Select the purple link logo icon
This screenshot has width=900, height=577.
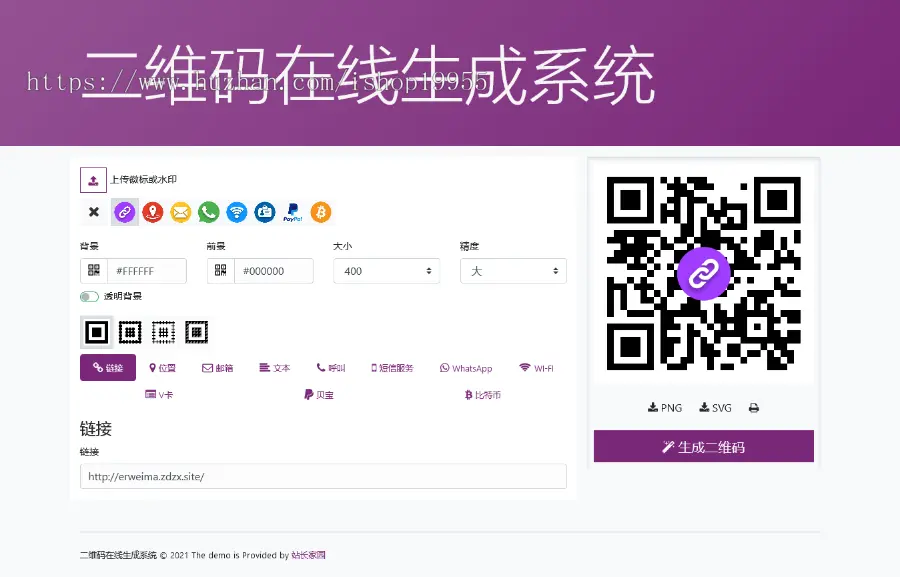[125, 212]
